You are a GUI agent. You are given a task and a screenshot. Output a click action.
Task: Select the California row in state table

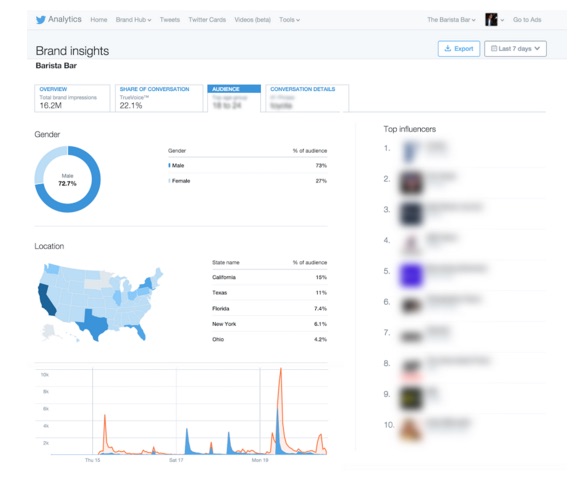[269, 277]
